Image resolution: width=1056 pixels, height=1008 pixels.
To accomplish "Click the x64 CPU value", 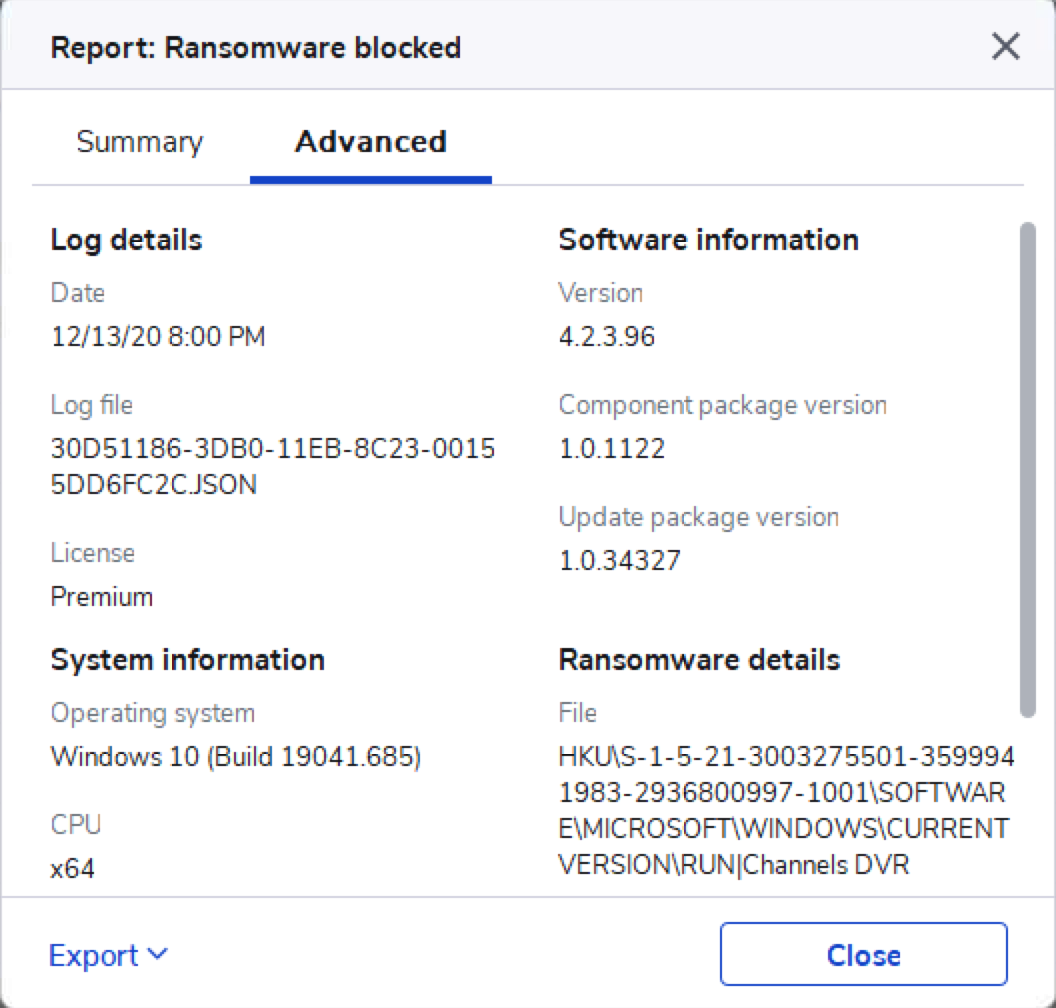I will pos(73,868).
